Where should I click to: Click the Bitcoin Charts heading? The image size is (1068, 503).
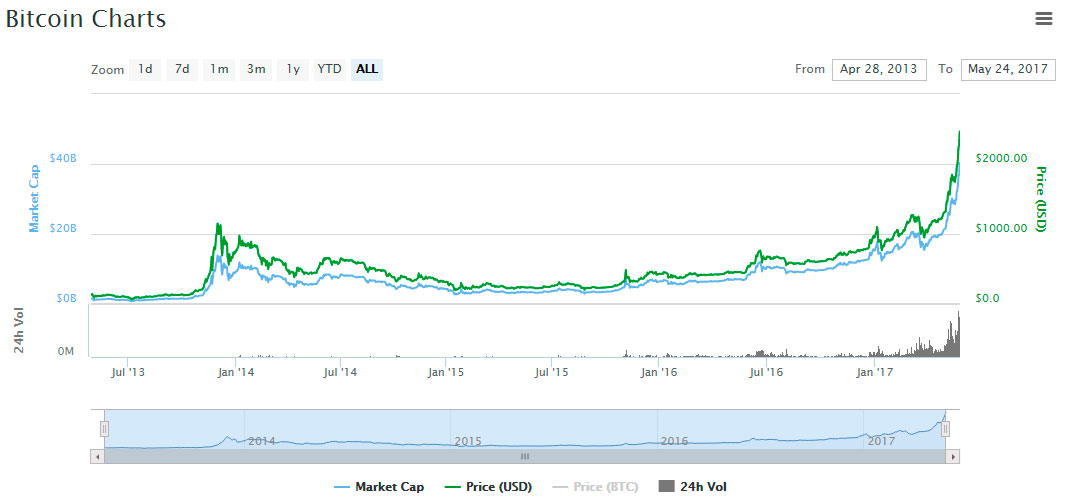(x=86, y=18)
